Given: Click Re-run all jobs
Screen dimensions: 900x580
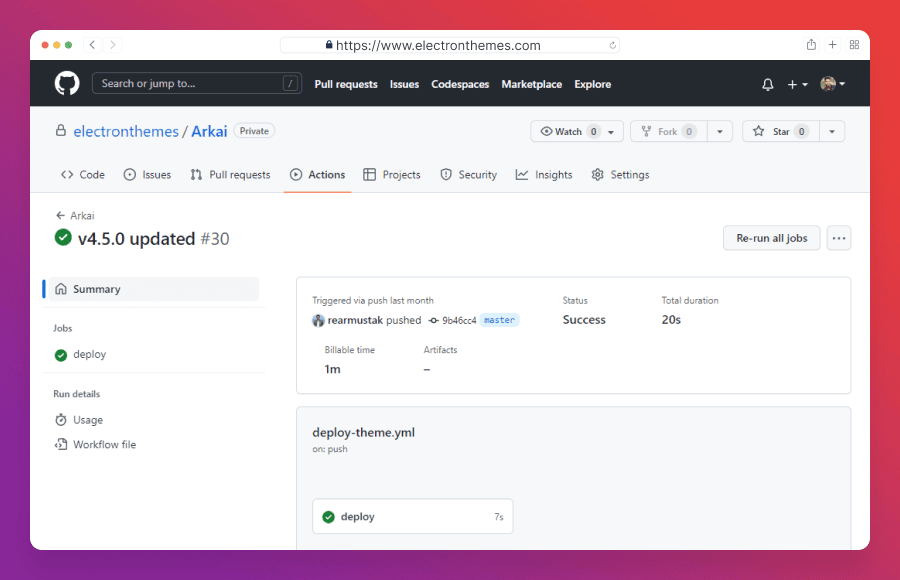Looking at the screenshot, I should click(771, 238).
